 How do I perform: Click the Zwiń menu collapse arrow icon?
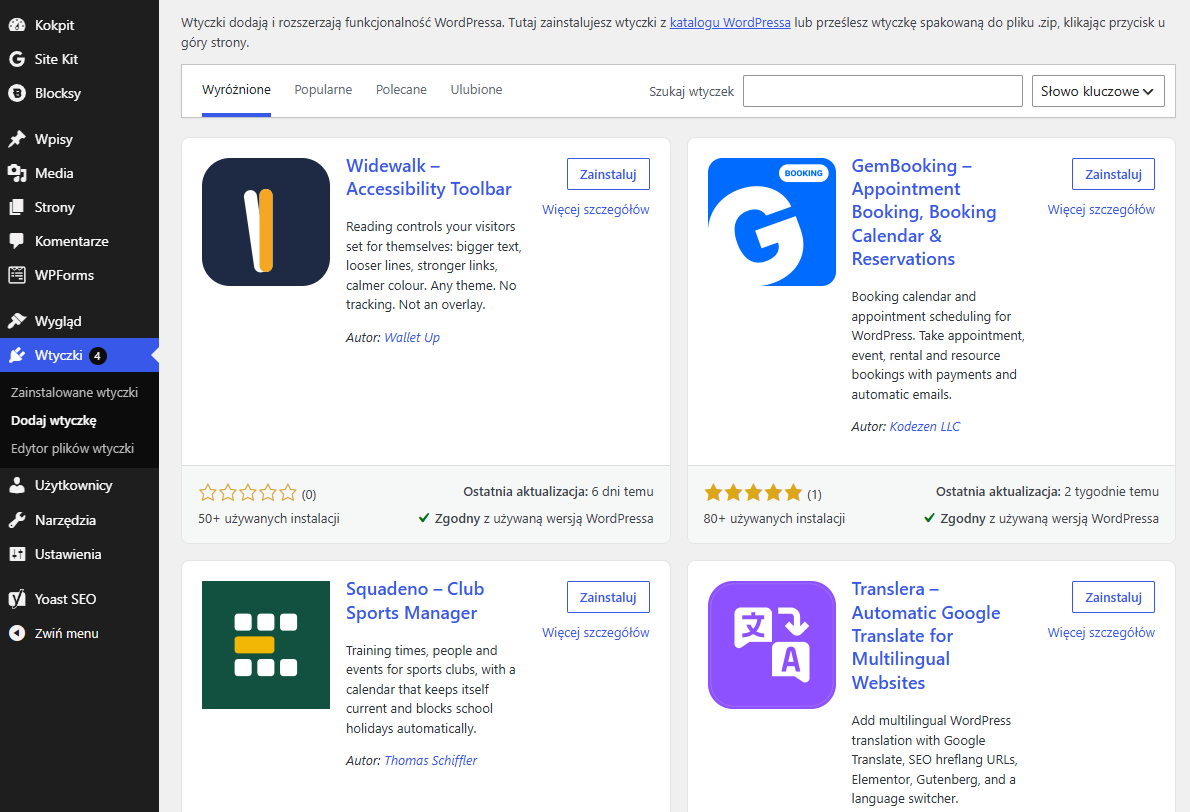click(17, 633)
